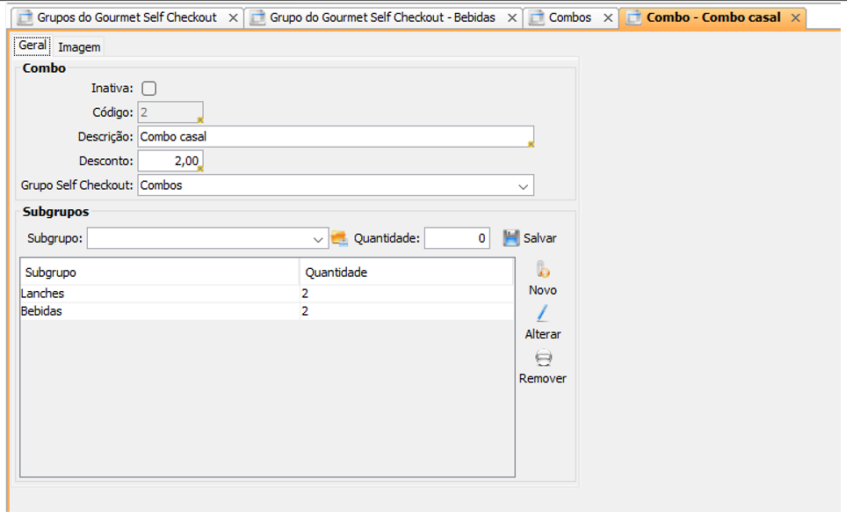Click the Salvar floppy disk icon
Viewport: 847px width, 517px height.
point(511,238)
